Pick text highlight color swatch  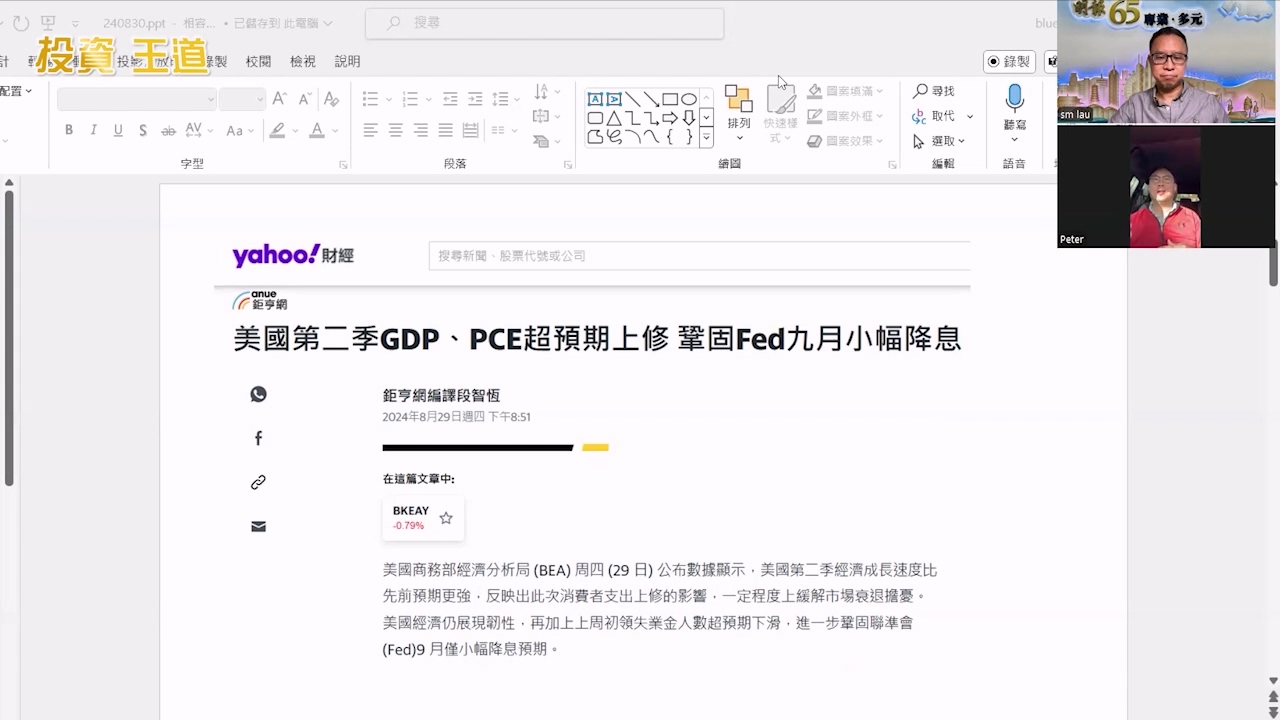277,130
